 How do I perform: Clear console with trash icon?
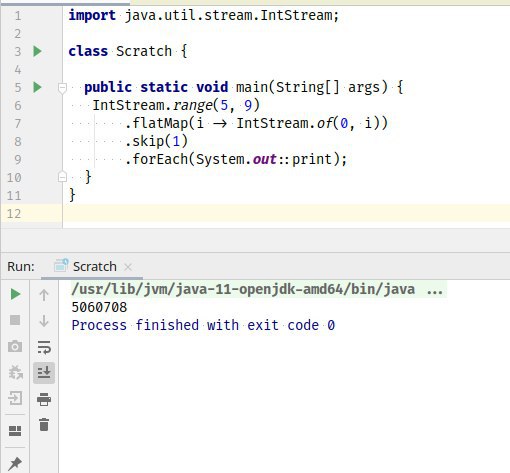tap(44, 425)
